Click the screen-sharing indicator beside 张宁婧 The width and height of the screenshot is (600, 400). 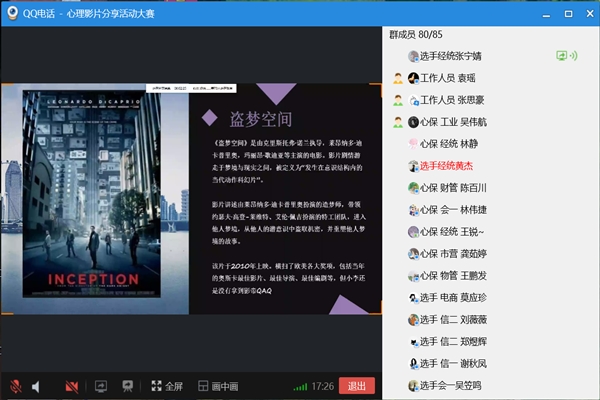(x=561, y=56)
